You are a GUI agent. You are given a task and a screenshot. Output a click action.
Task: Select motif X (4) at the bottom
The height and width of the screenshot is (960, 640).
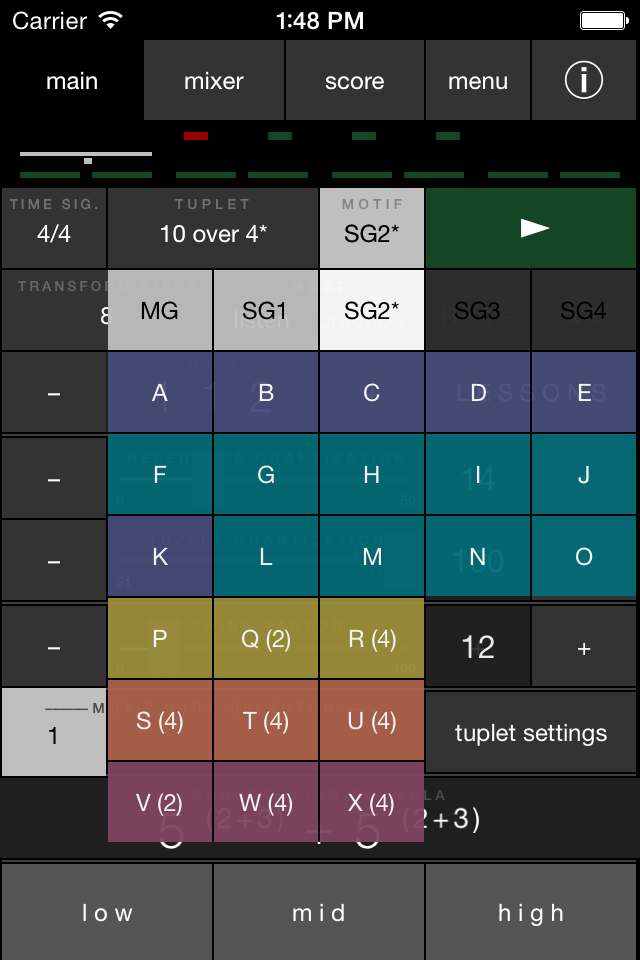point(371,801)
